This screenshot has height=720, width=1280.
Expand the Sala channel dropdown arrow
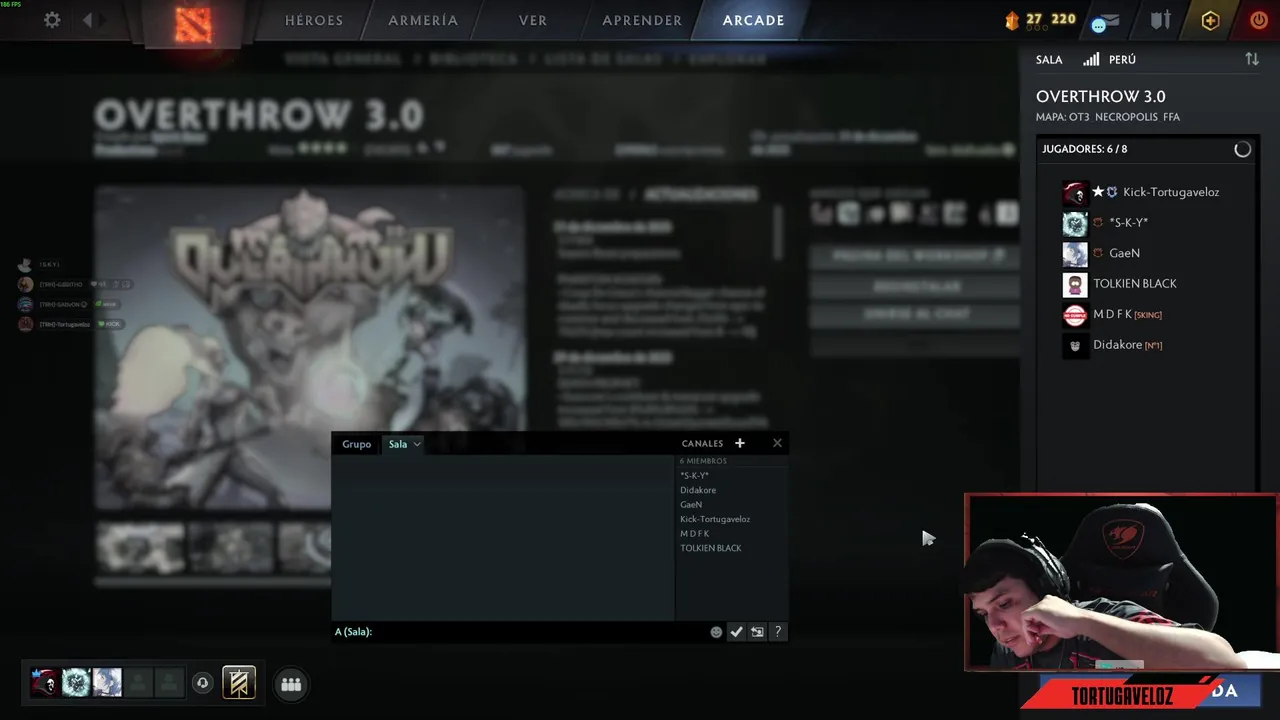point(417,444)
